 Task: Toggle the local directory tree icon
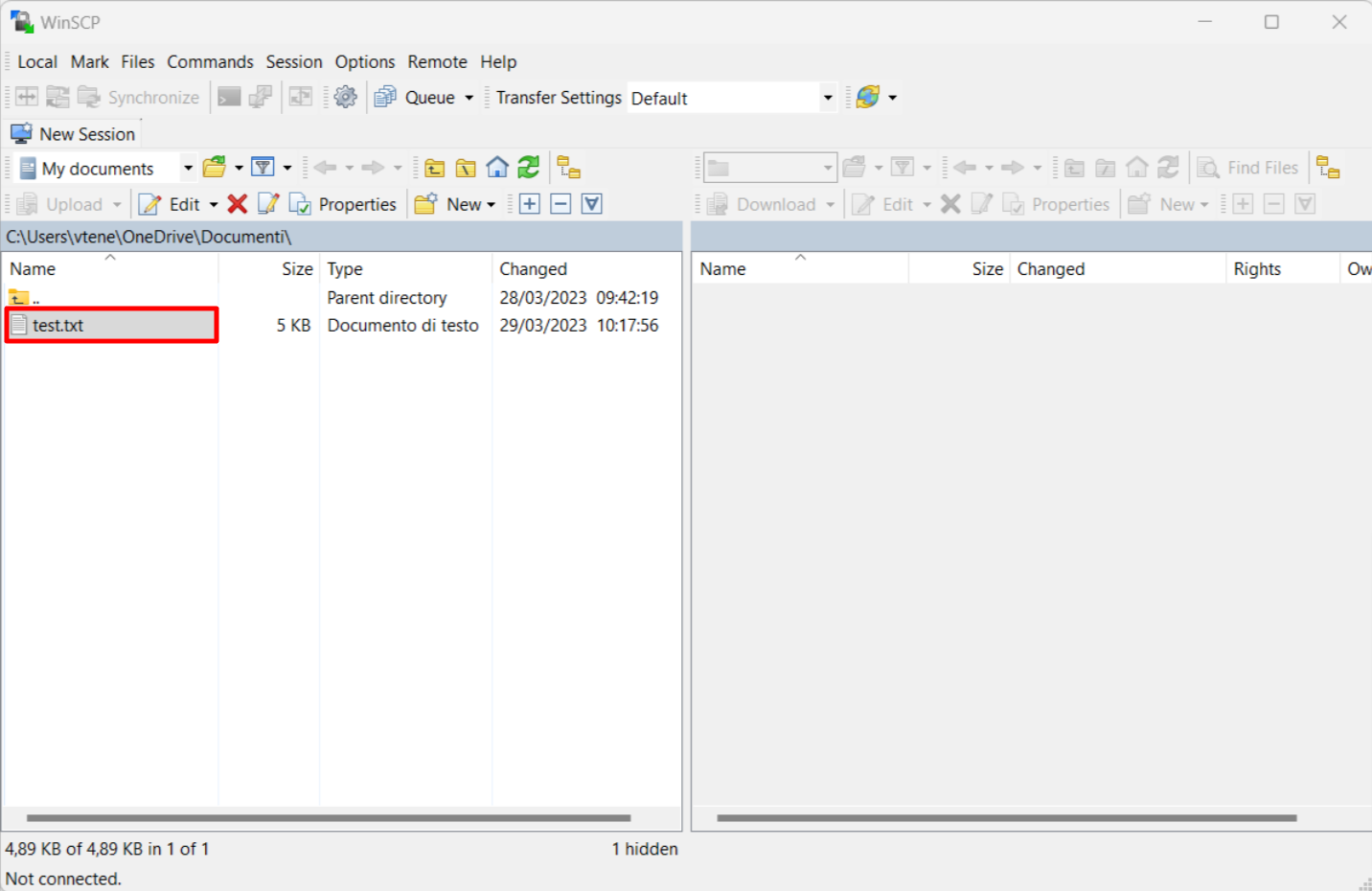point(569,168)
